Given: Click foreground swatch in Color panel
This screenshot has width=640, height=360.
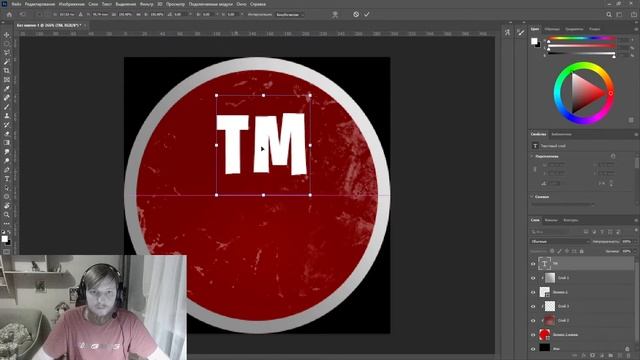Looking at the screenshot, I should (534, 41).
